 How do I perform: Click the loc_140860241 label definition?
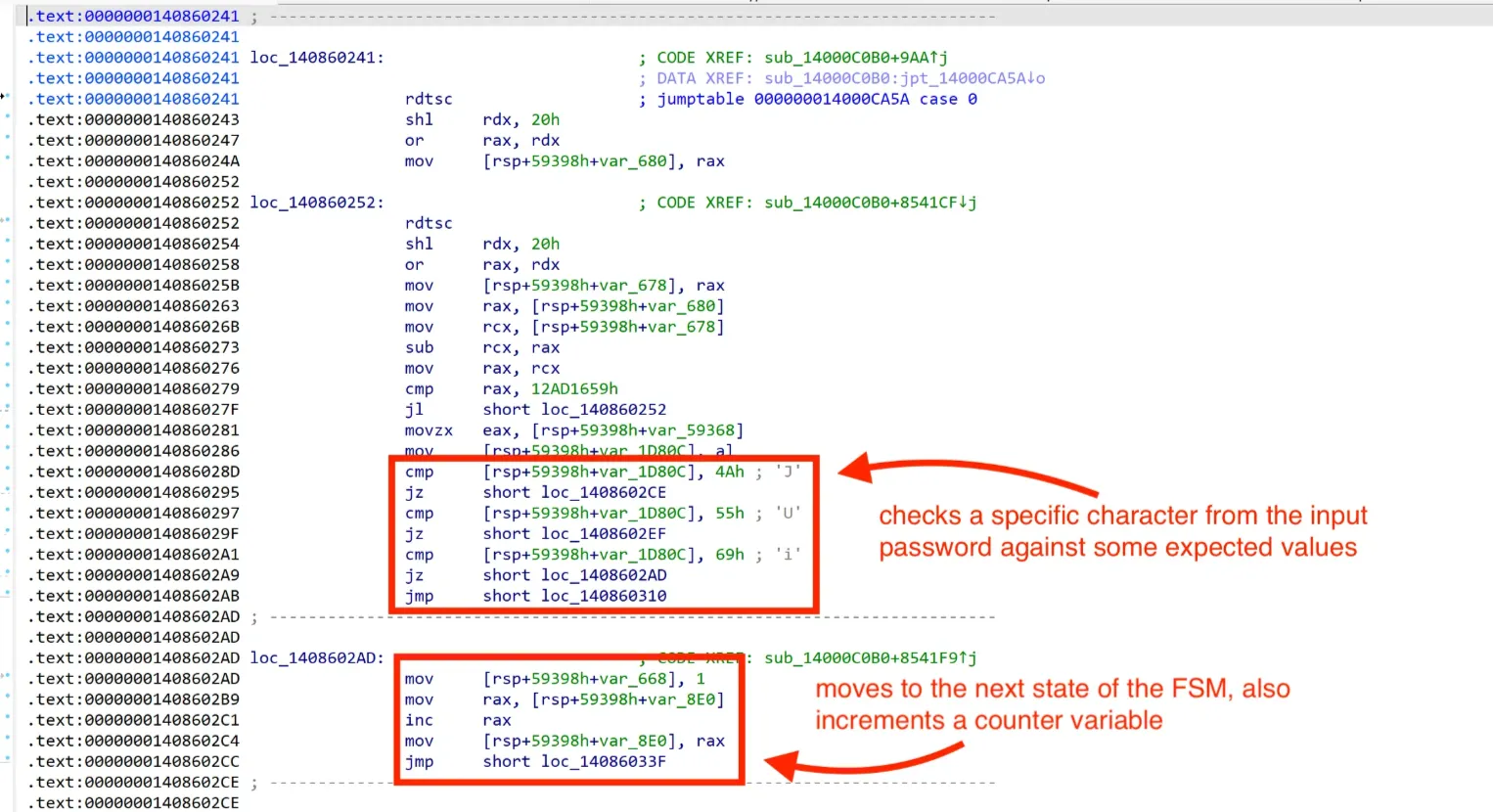316,58
